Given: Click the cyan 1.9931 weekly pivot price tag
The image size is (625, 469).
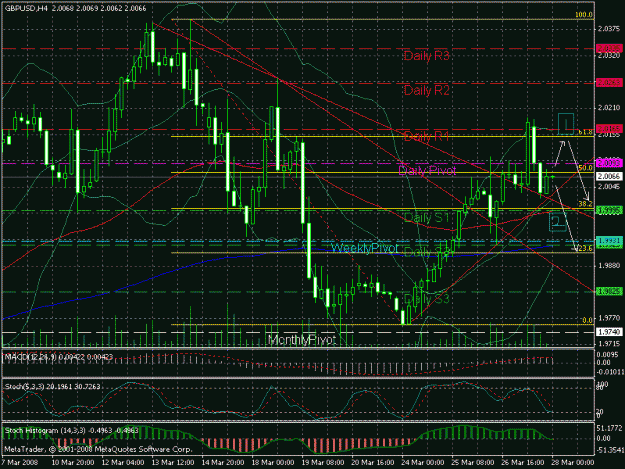Looking at the screenshot, I should pyautogui.click(x=609, y=241).
